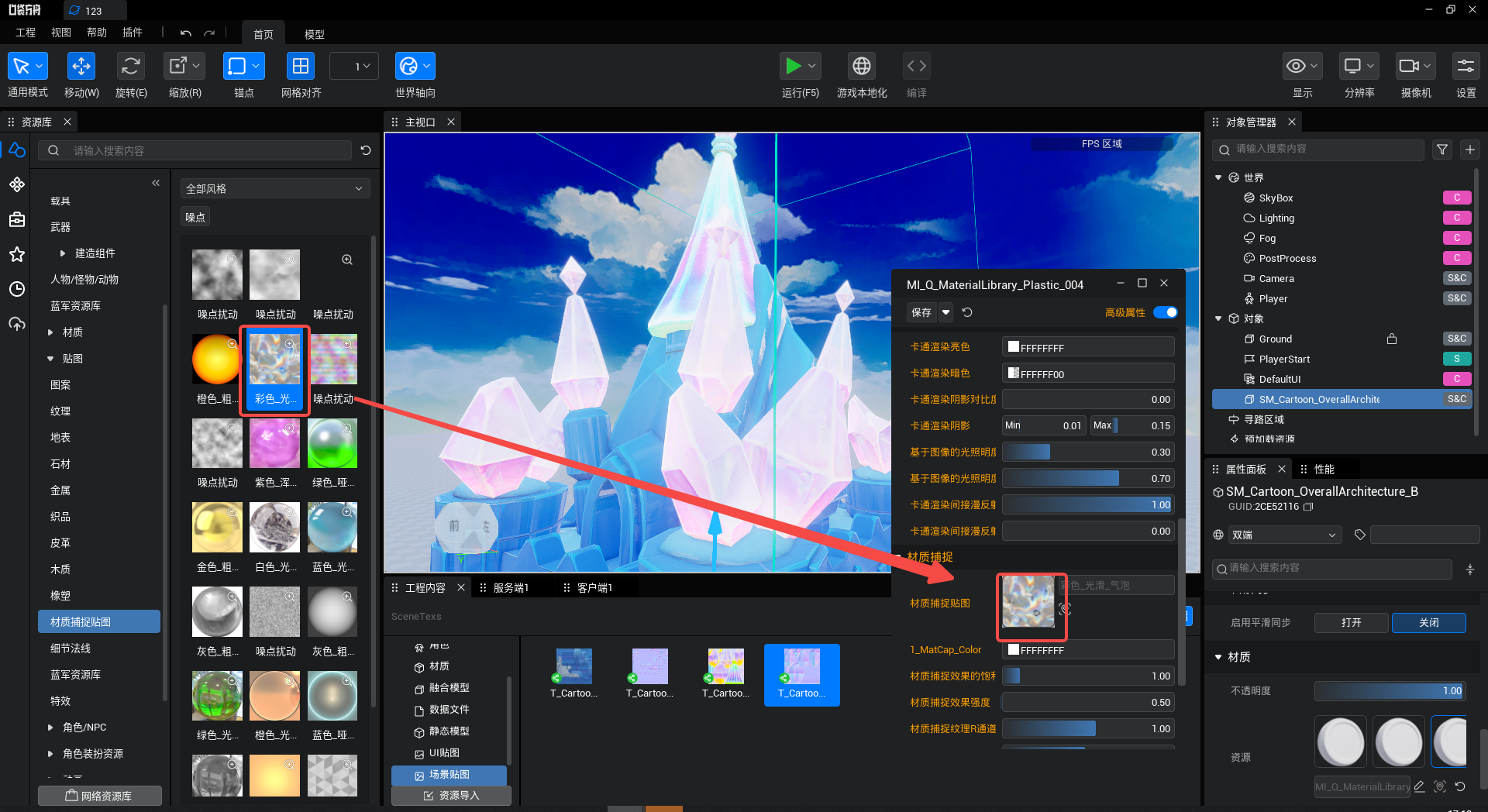
Task: Open the cloud upload sidebar icon
Action: (17, 324)
